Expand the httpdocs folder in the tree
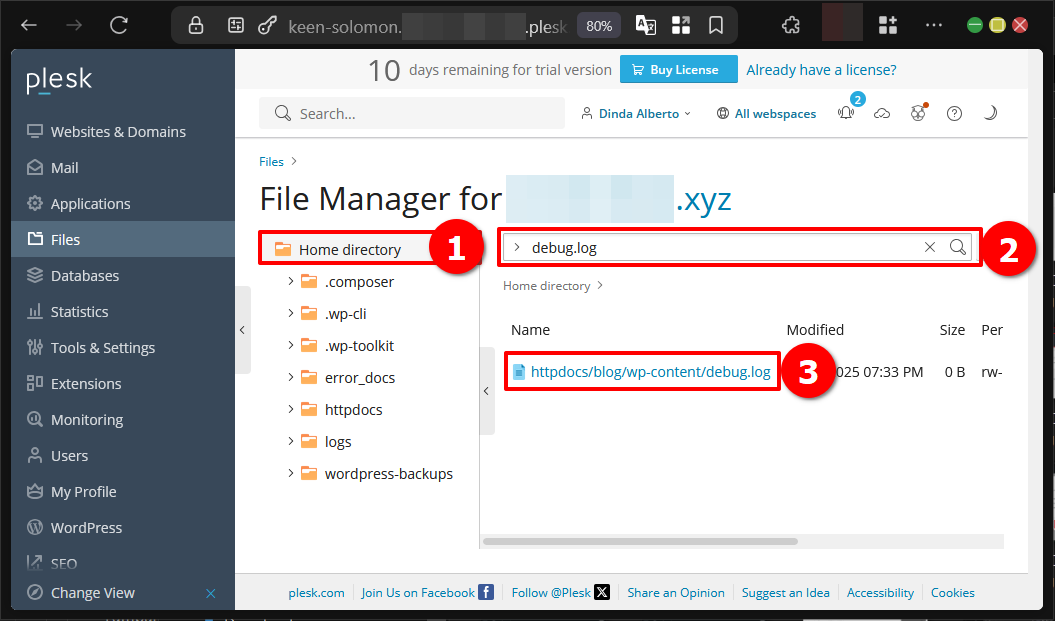The width and height of the screenshot is (1055, 621). tap(289, 409)
